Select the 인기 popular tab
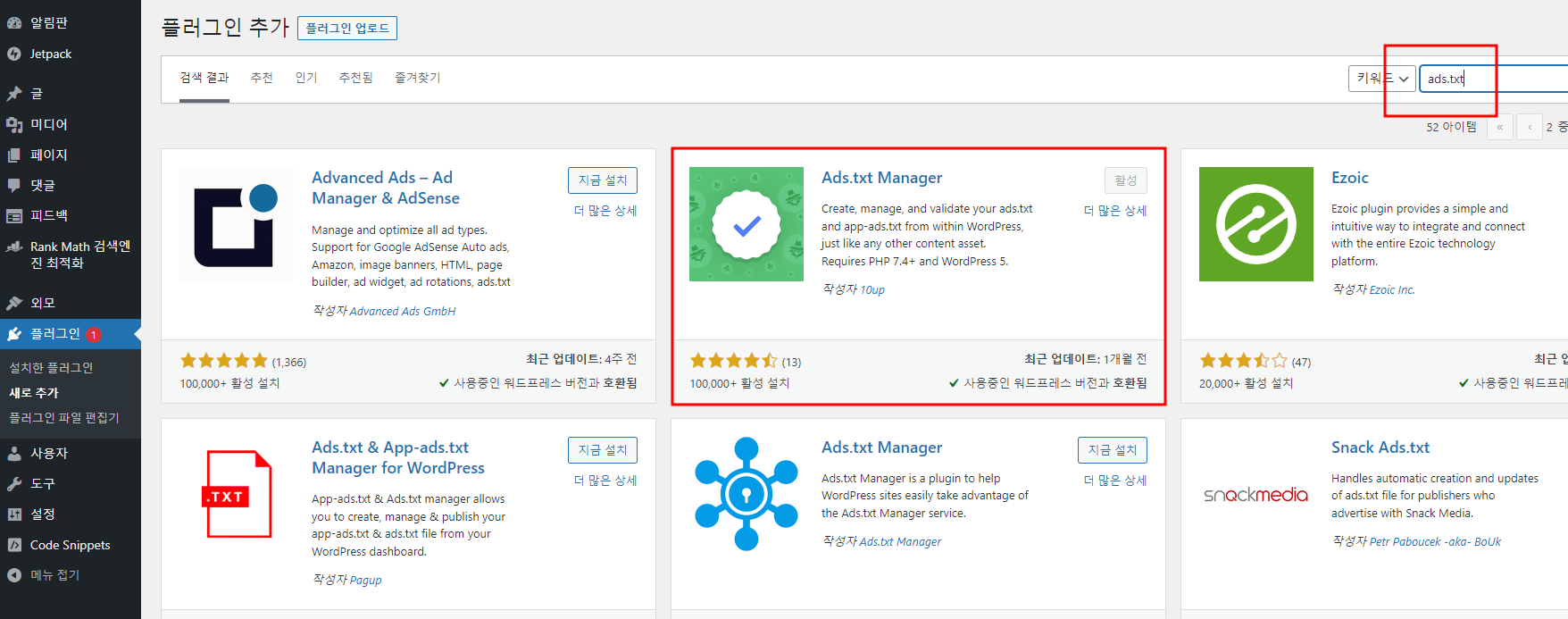The height and width of the screenshot is (619, 1568). (x=306, y=78)
